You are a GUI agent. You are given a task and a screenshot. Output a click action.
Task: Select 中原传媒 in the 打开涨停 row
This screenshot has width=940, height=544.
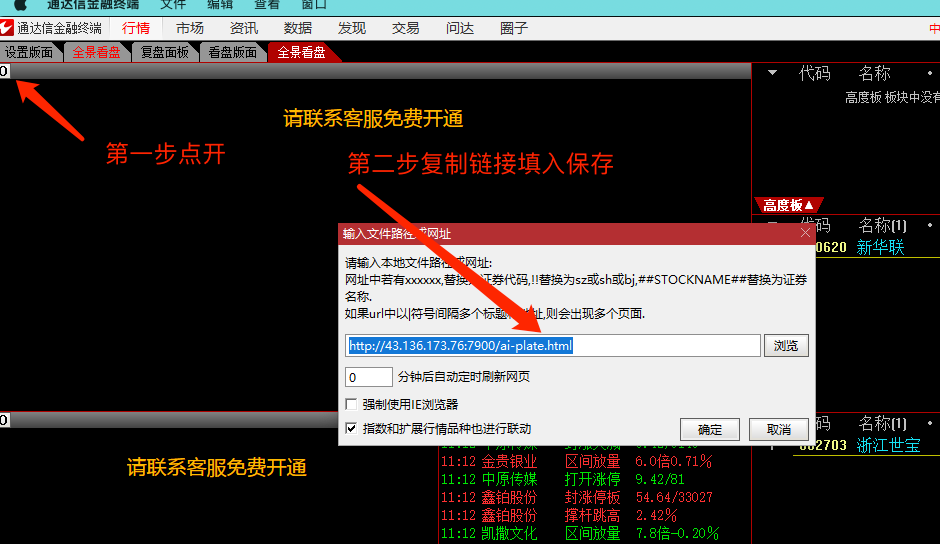pos(509,480)
